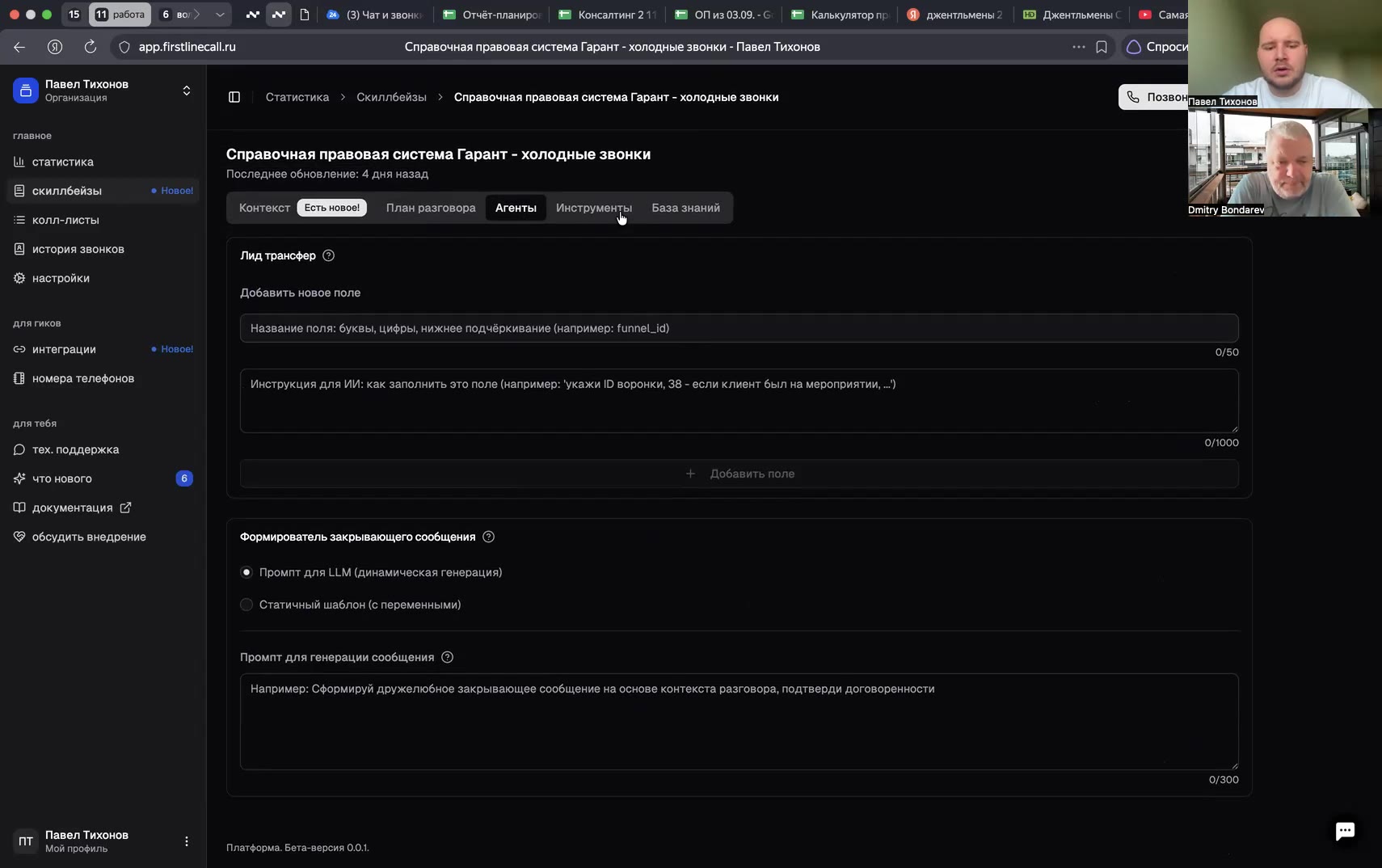Viewport: 1382px width, 868px height.
Task: Click help icon beside Промпт для генерации сообщения
Action: (x=448, y=657)
